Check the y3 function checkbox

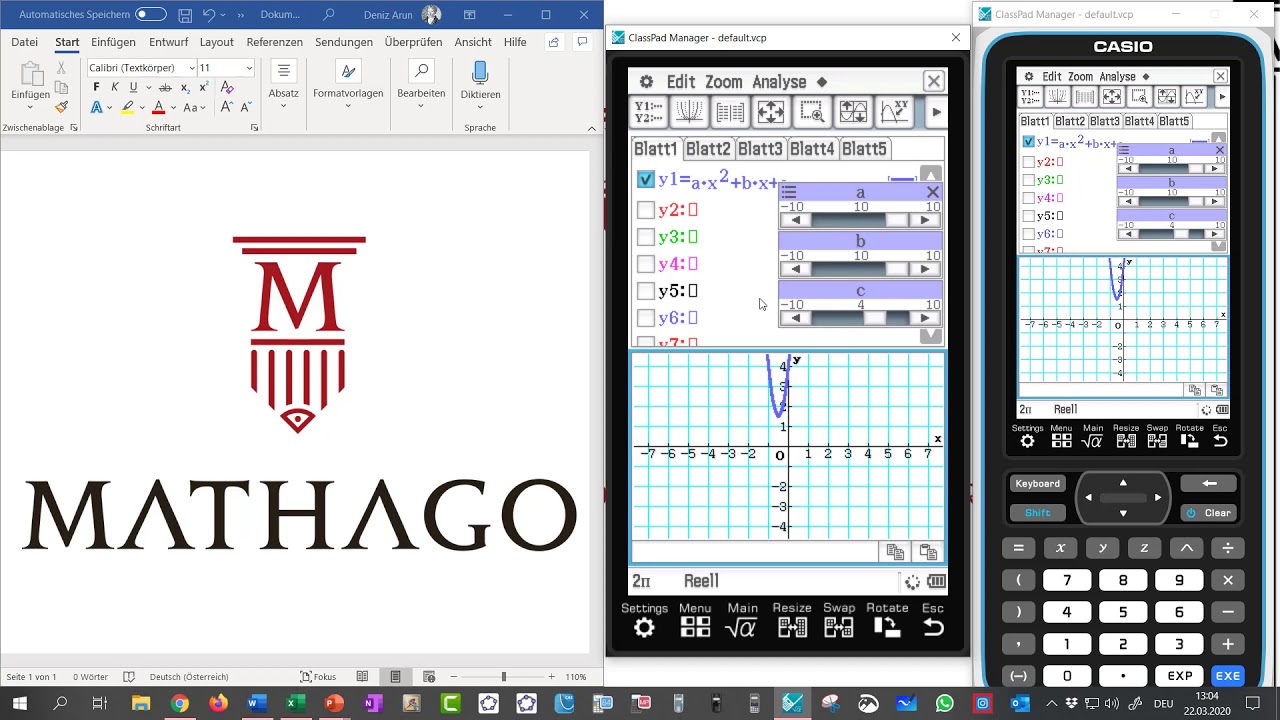tap(646, 237)
